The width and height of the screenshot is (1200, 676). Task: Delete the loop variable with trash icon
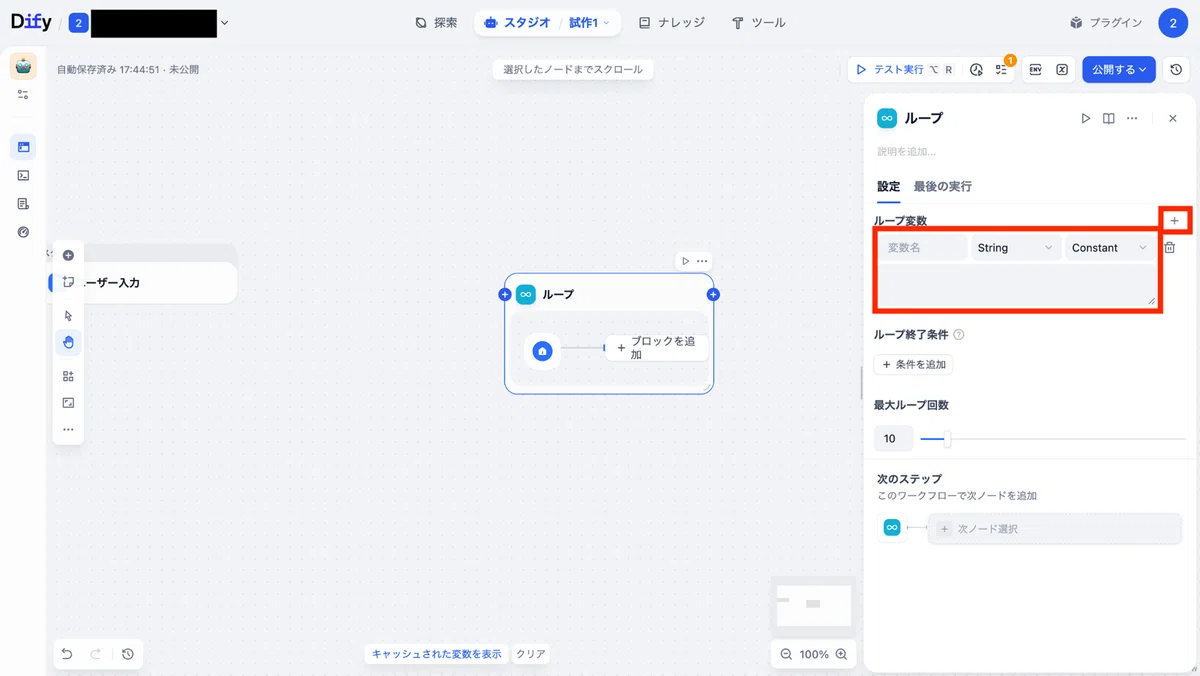1169,247
